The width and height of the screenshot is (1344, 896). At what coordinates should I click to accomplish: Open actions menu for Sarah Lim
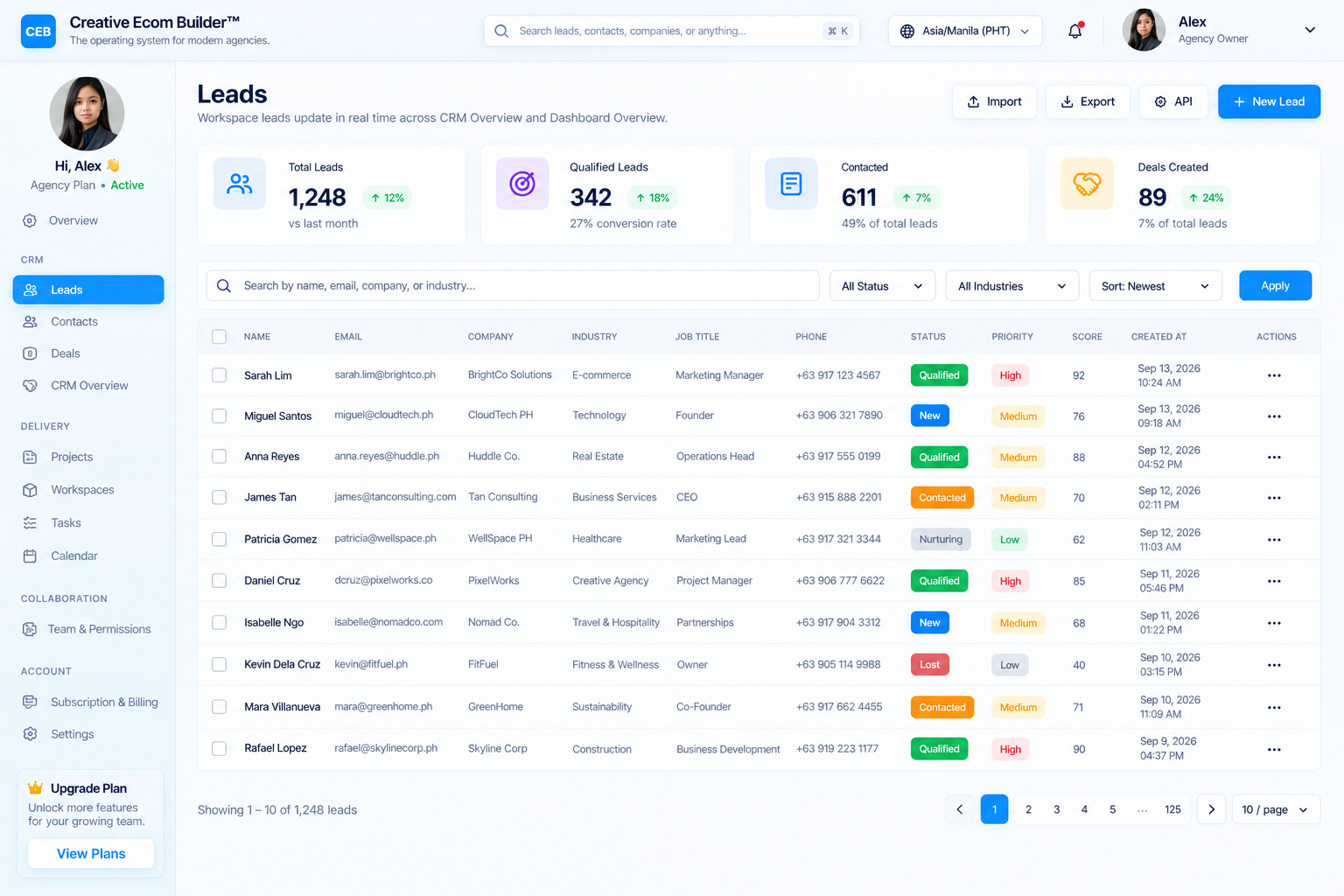pos(1274,375)
